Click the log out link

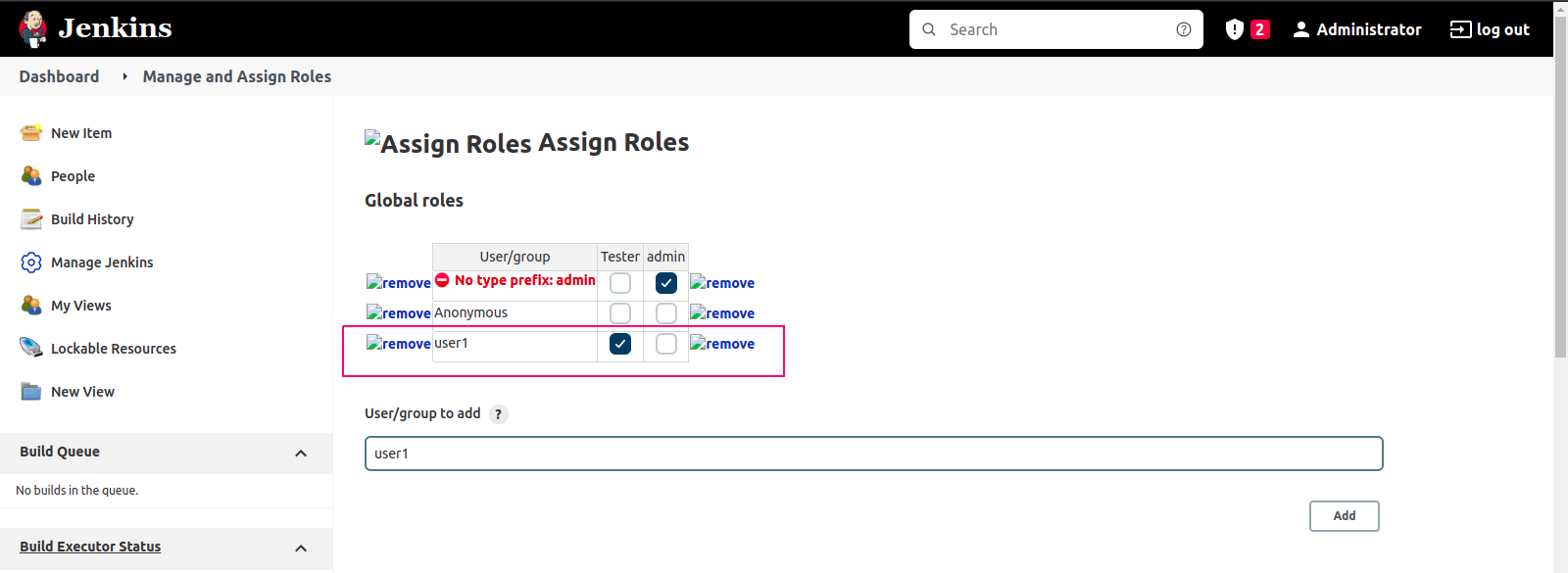(x=1490, y=29)
